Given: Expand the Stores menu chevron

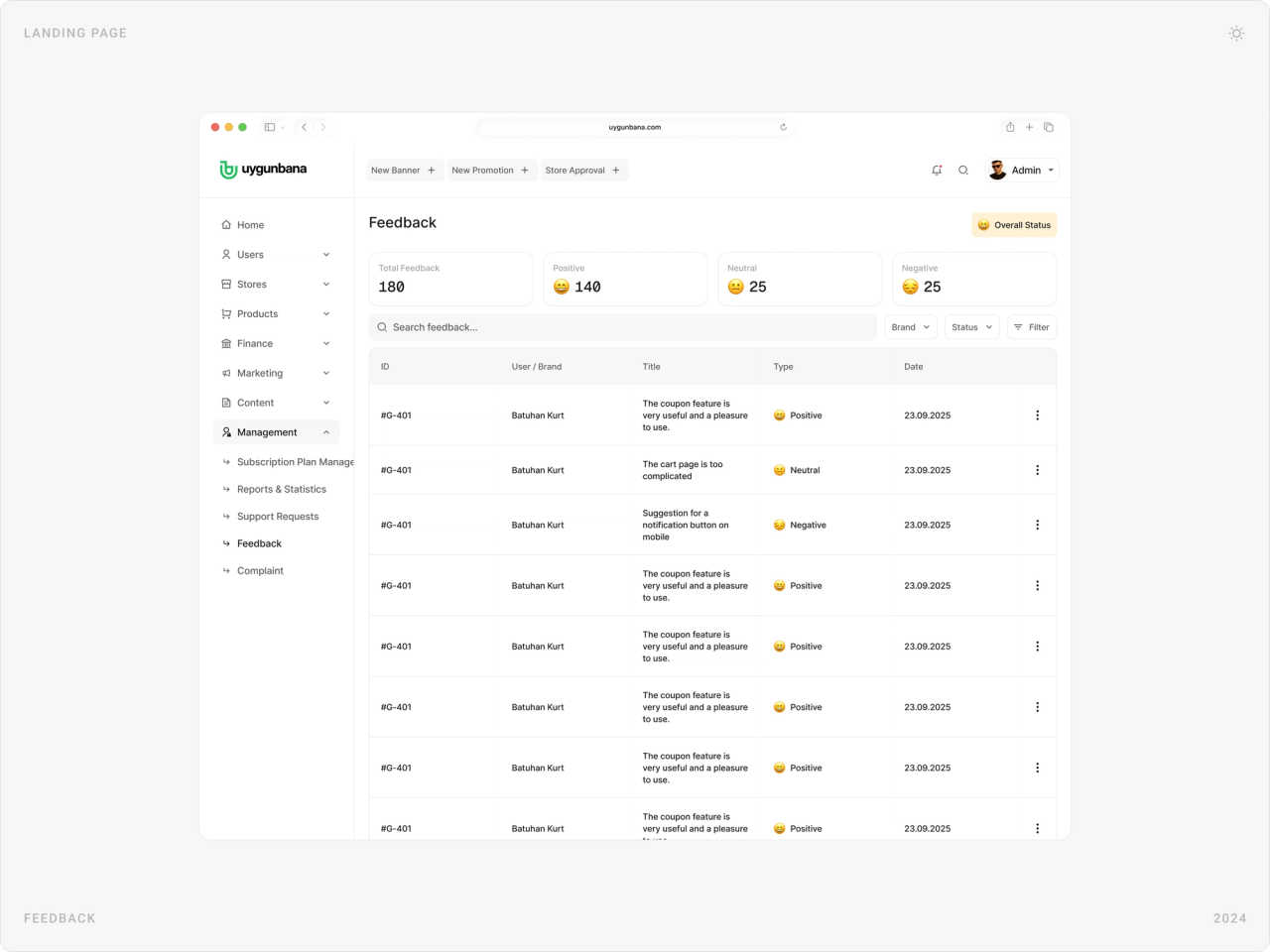Looking at the screenshot, I should 326,285.
